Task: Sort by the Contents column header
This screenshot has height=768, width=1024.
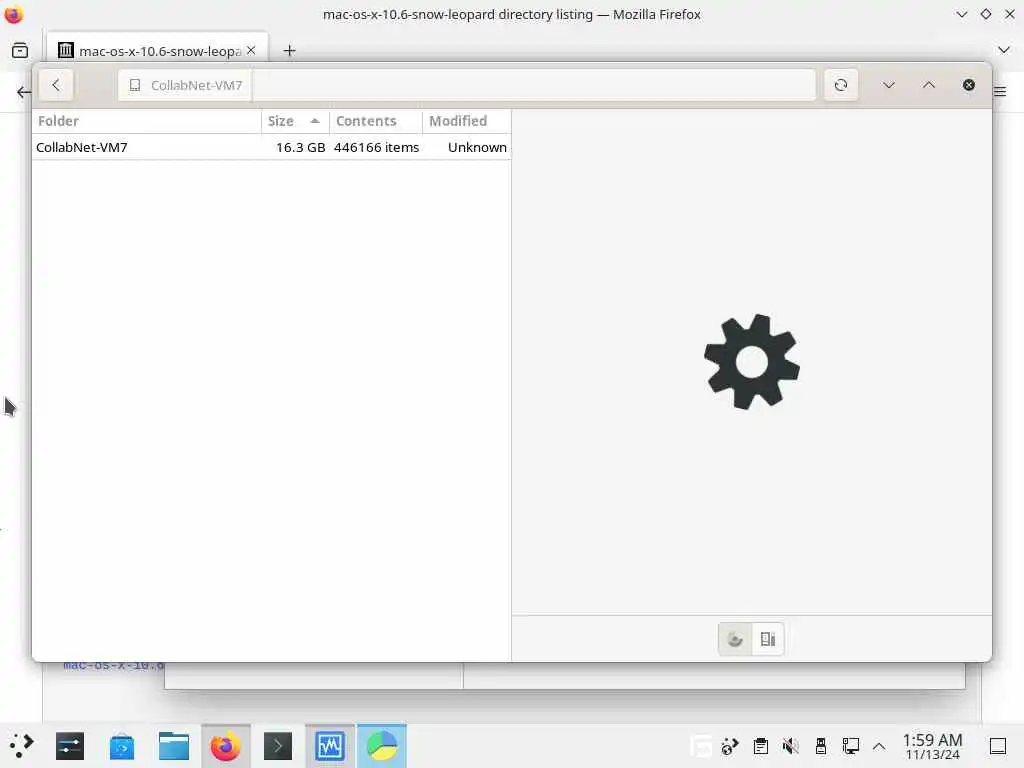Action: tap(376, 121)
